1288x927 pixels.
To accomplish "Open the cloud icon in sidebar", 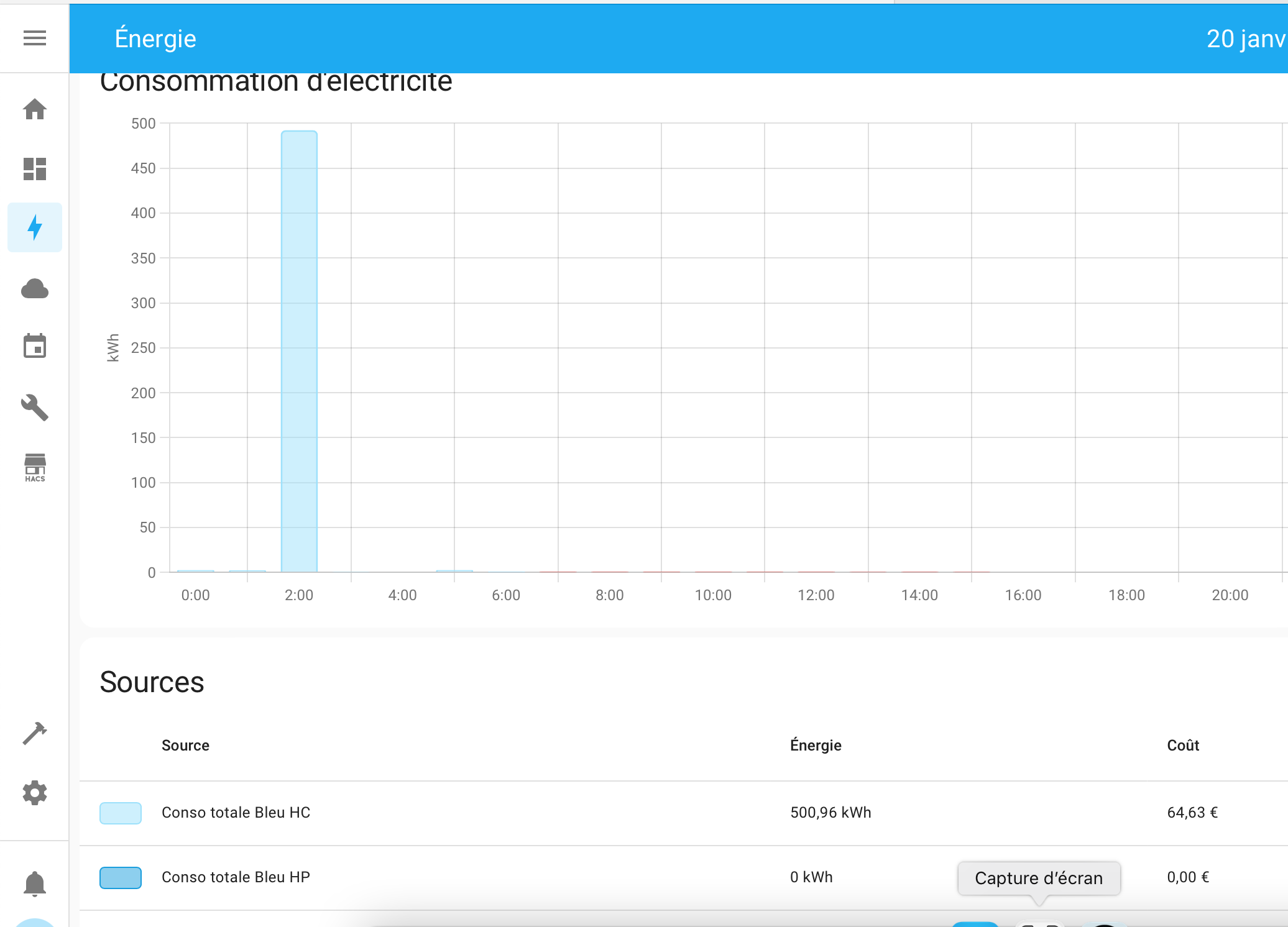I will 35,288.
